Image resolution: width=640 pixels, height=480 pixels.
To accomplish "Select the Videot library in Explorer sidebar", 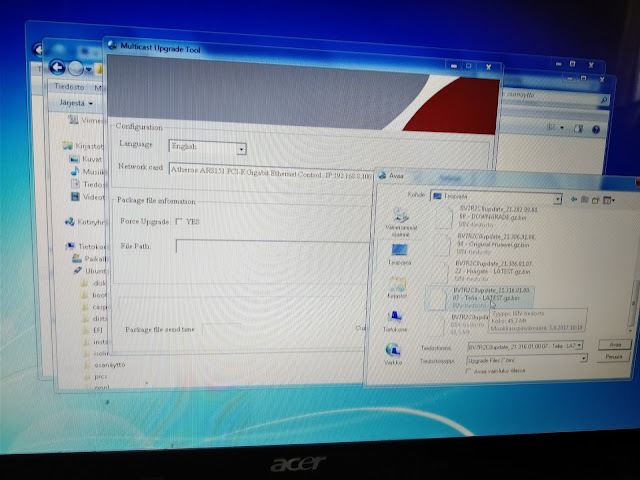I will 88,197.
